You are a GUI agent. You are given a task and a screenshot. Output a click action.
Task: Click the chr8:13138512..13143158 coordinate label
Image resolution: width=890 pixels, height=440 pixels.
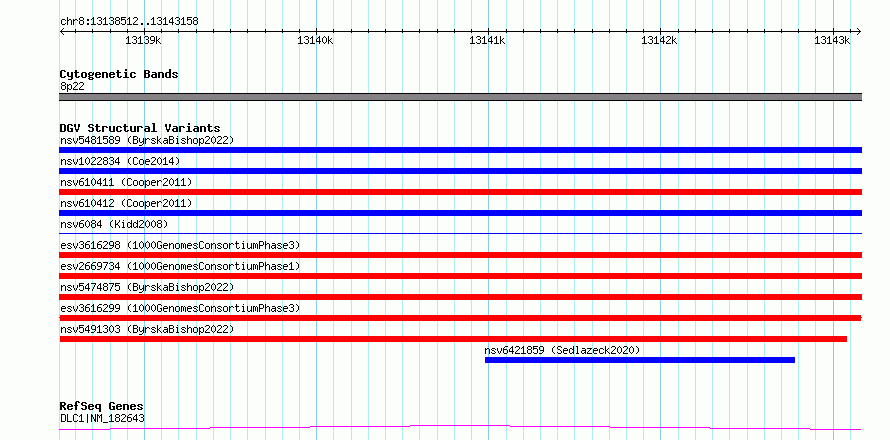pos(129,22)
